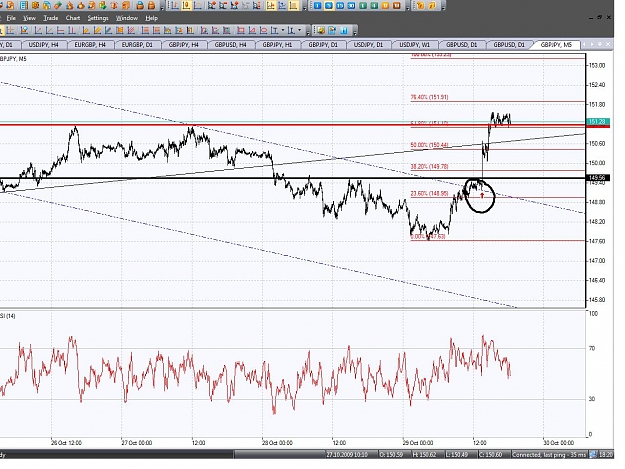Toggle the M1 timeframe button
625x469 pixels.
click(317, 6)
